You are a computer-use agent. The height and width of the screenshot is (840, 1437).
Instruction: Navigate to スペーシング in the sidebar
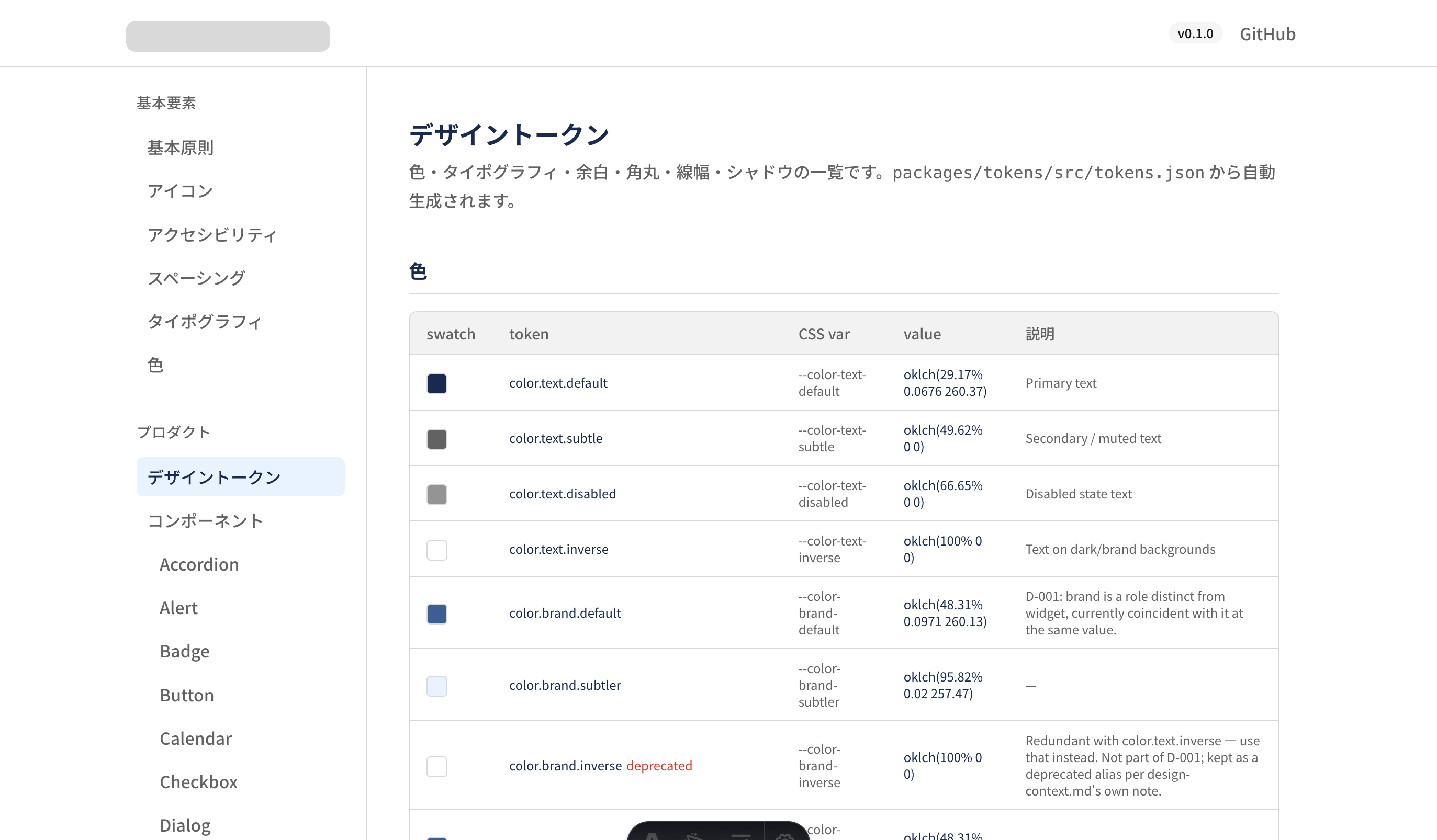[196, 278]
